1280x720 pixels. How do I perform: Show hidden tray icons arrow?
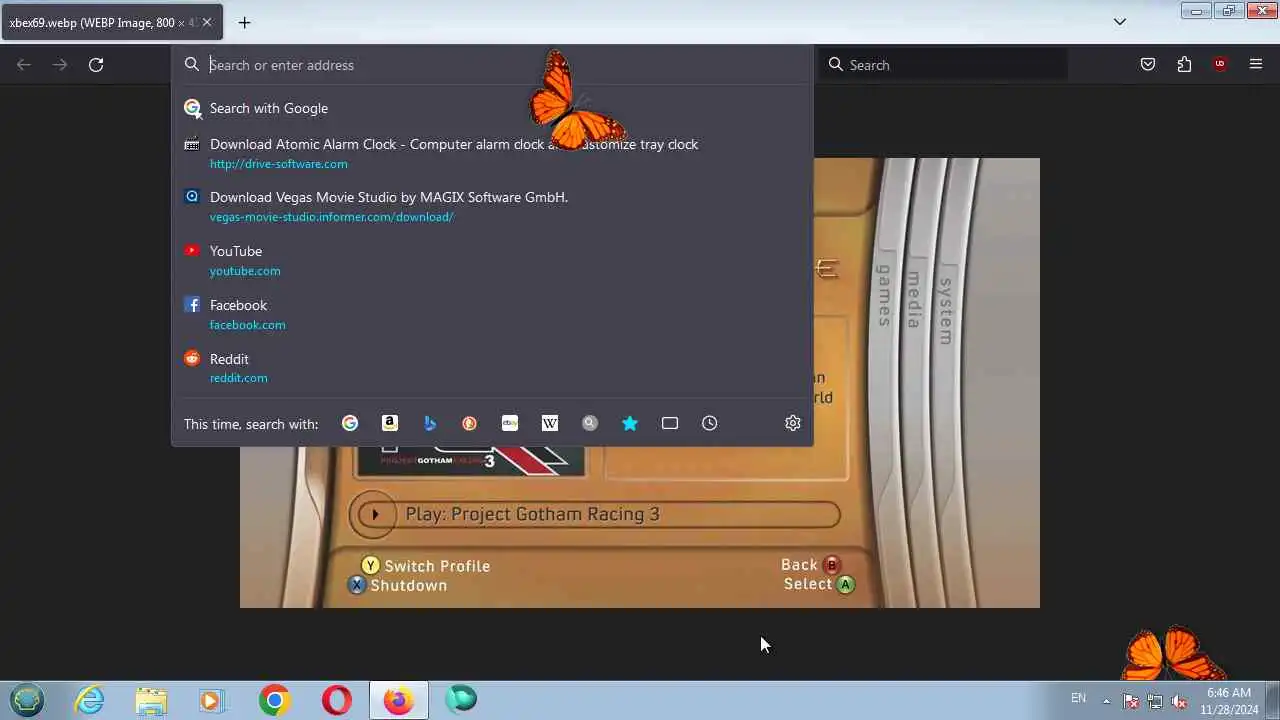(1106, 700)
